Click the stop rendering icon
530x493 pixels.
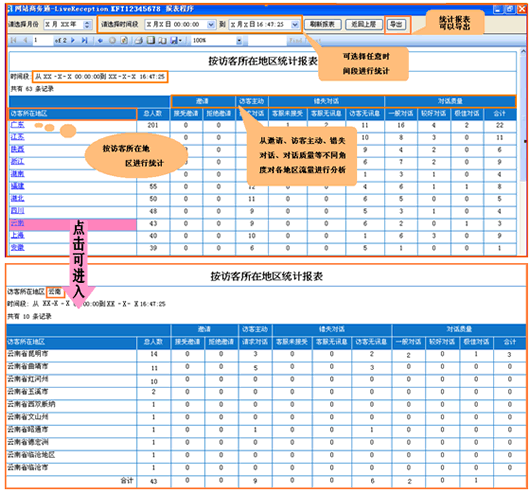point(112,41)
